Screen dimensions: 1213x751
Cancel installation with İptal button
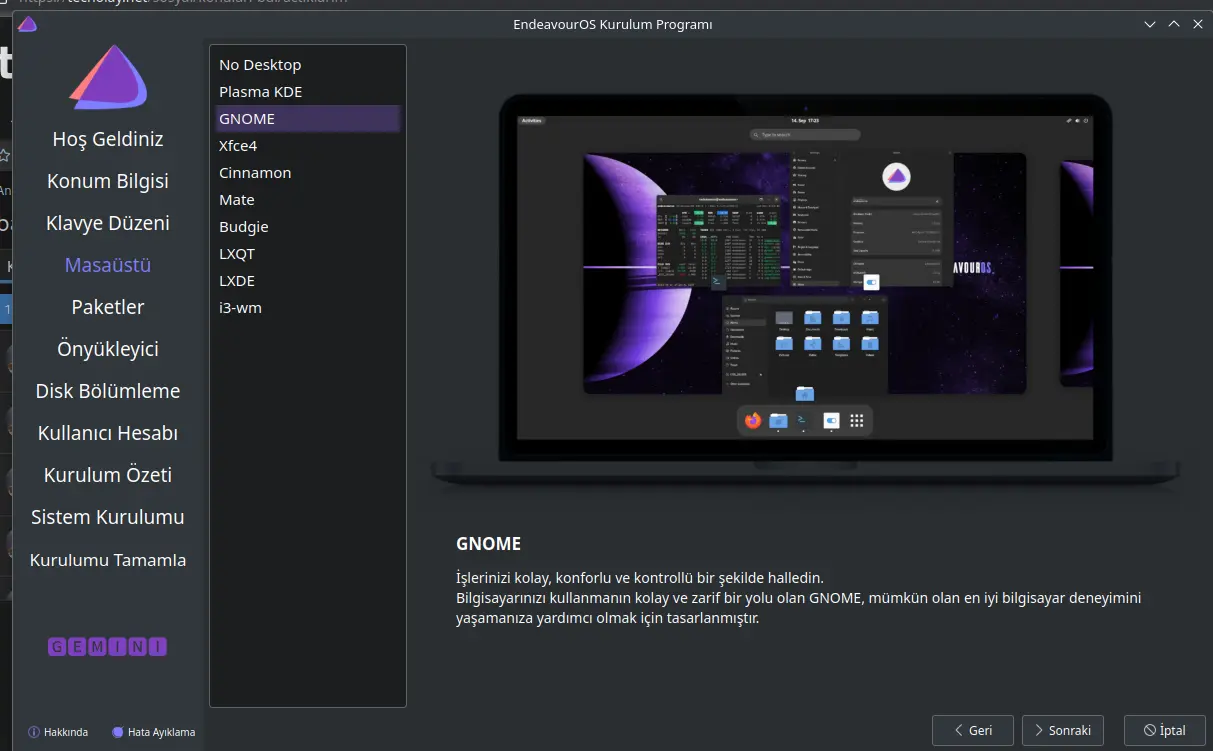[1164, 730]
